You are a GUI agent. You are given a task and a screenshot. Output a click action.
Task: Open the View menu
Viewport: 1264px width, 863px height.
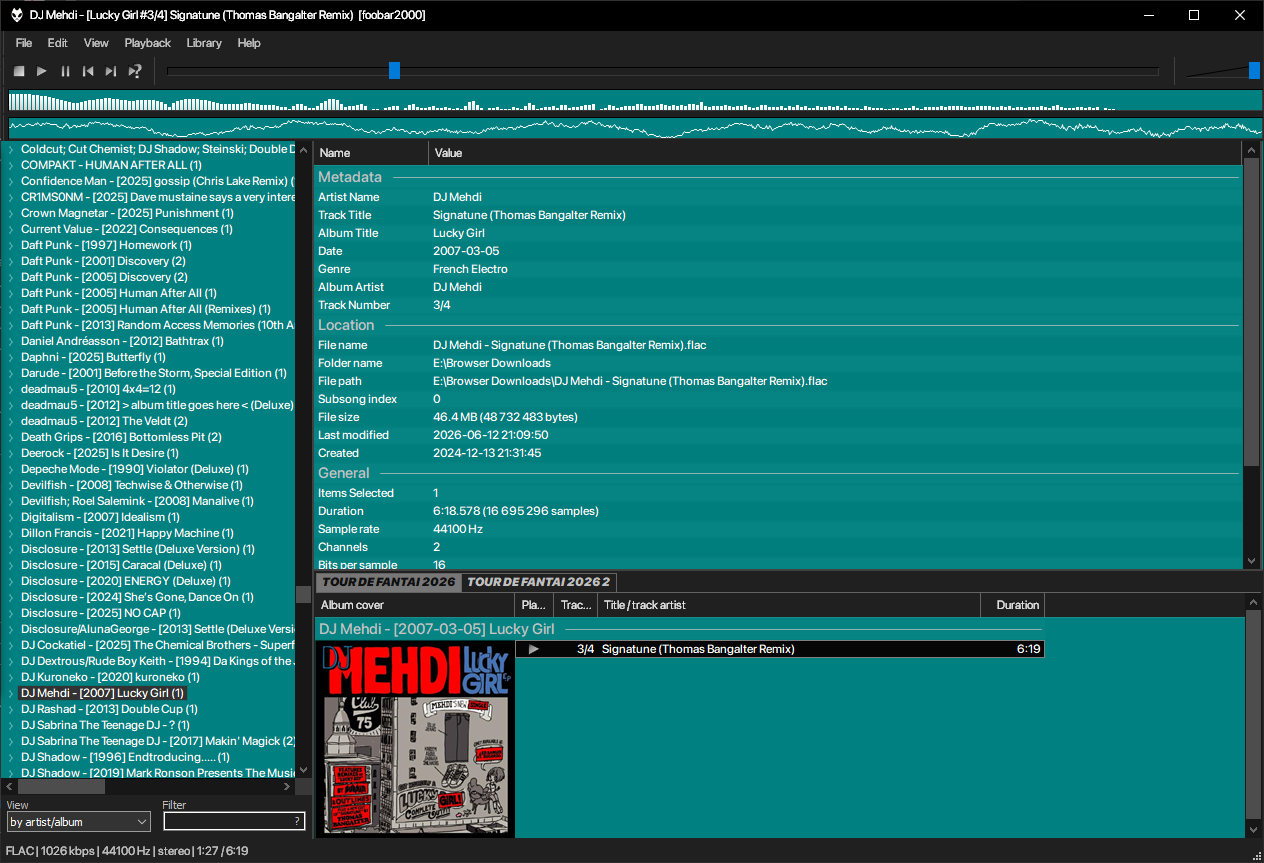96,43
